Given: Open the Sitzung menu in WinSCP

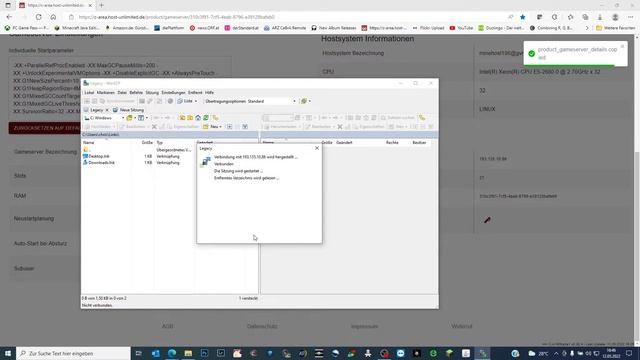Looking at the screenshot, I should pyautogui.click(x=152, y=93).
